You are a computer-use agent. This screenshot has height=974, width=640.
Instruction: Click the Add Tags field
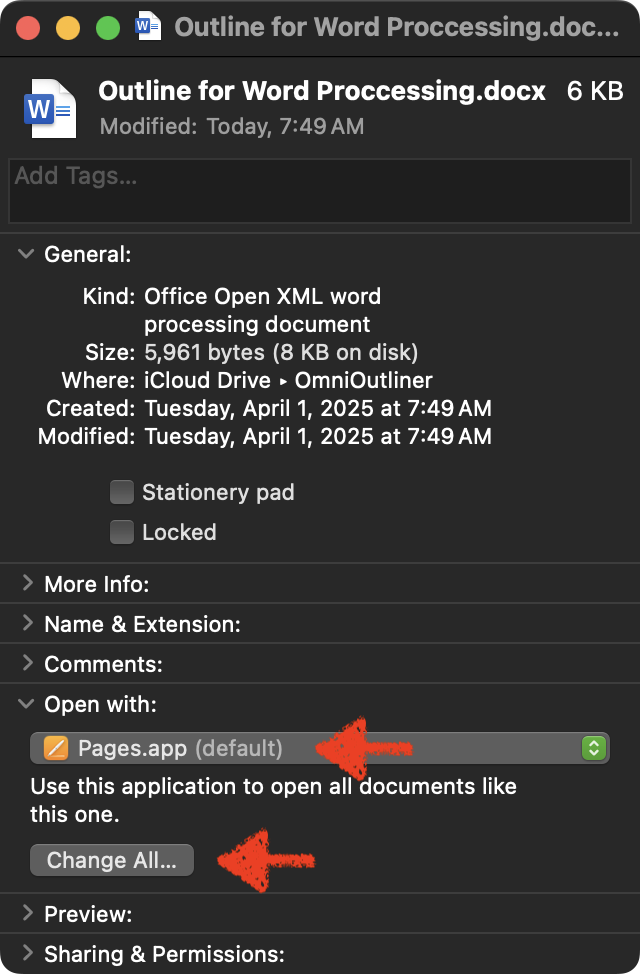(x=319, y=190)
